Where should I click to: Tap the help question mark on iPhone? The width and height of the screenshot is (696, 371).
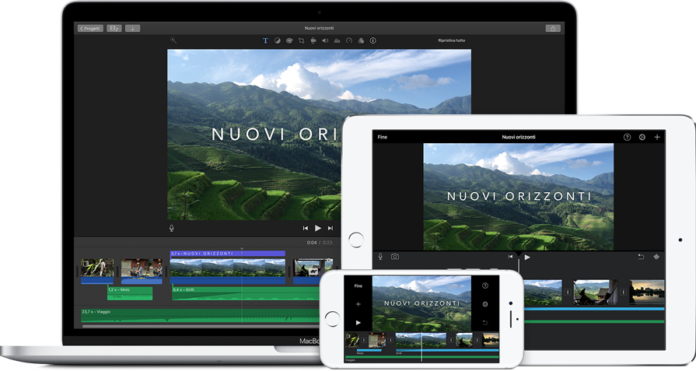[485, 286]
